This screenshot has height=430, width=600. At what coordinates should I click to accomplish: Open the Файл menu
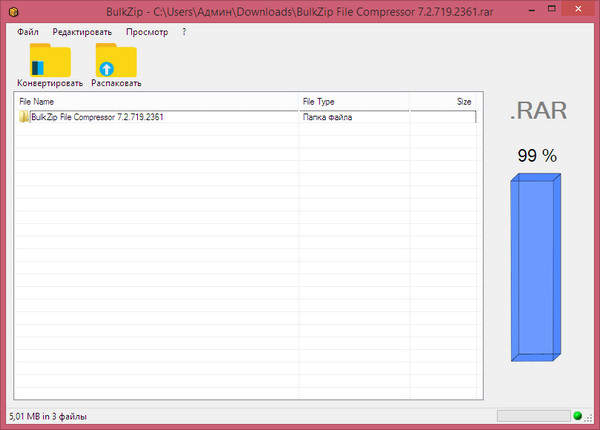pos(28,32)
